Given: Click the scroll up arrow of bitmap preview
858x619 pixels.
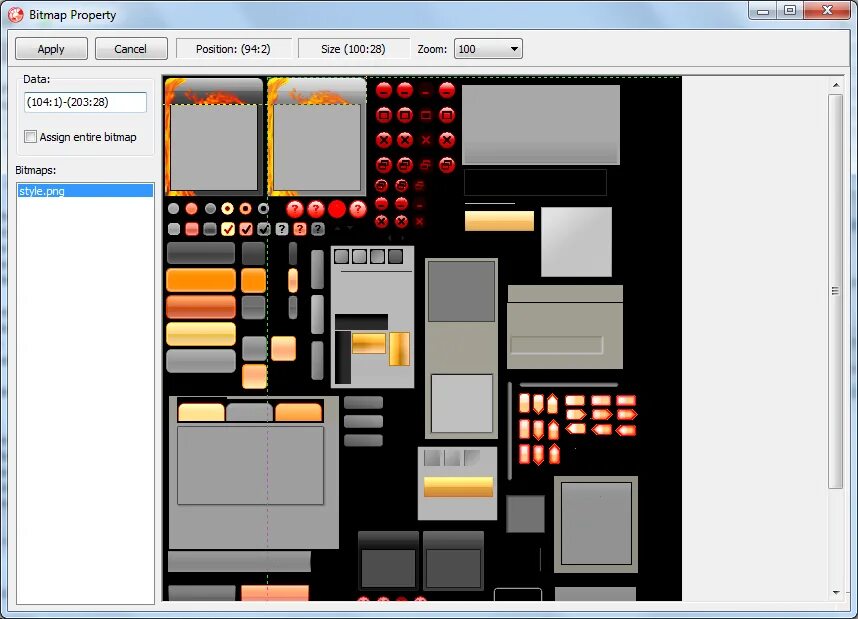Looking at the screenshot, I should pyautogui.click(x=836, y=85).
